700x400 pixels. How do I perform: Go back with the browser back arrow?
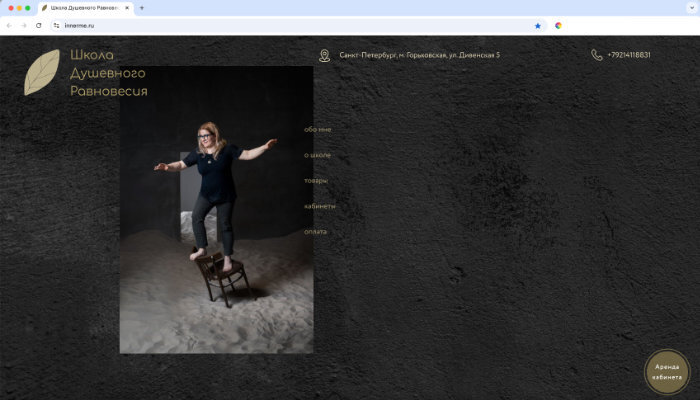click(9, 25)
